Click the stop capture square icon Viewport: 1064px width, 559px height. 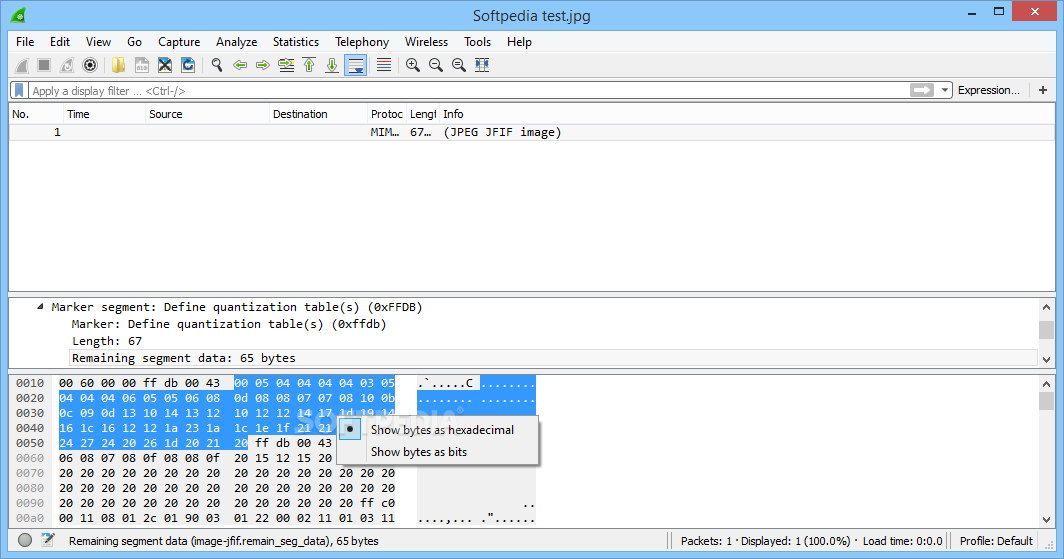pyautogui.click(x=44, y=65)
